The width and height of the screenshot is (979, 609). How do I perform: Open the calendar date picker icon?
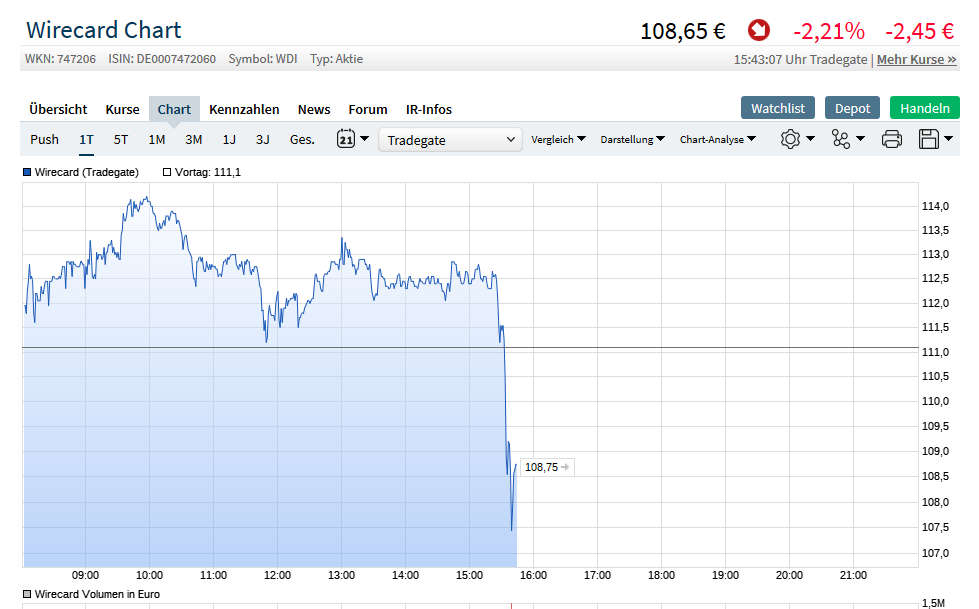(346, 139)
